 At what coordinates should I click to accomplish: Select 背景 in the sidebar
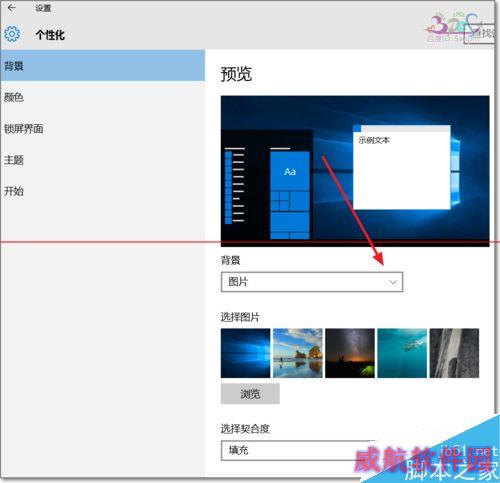pos(102,66)
